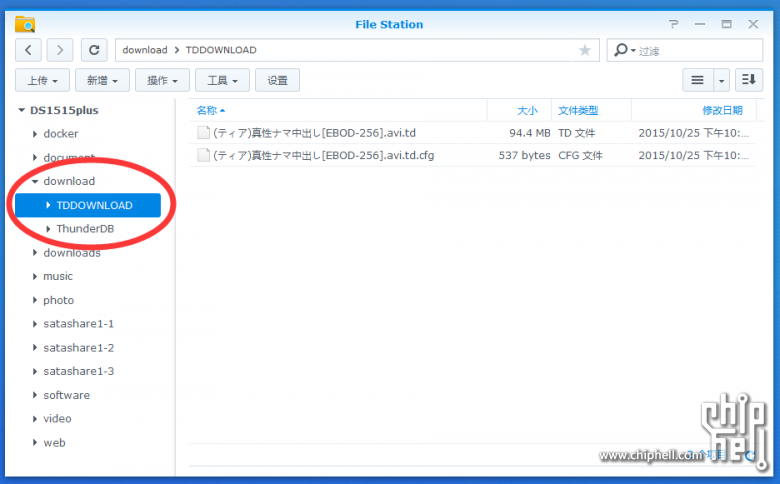Click 'TDDOWNLOAD' in the breadcrumb path
This screenshot has width=780, height=484.
pos(221,50)
